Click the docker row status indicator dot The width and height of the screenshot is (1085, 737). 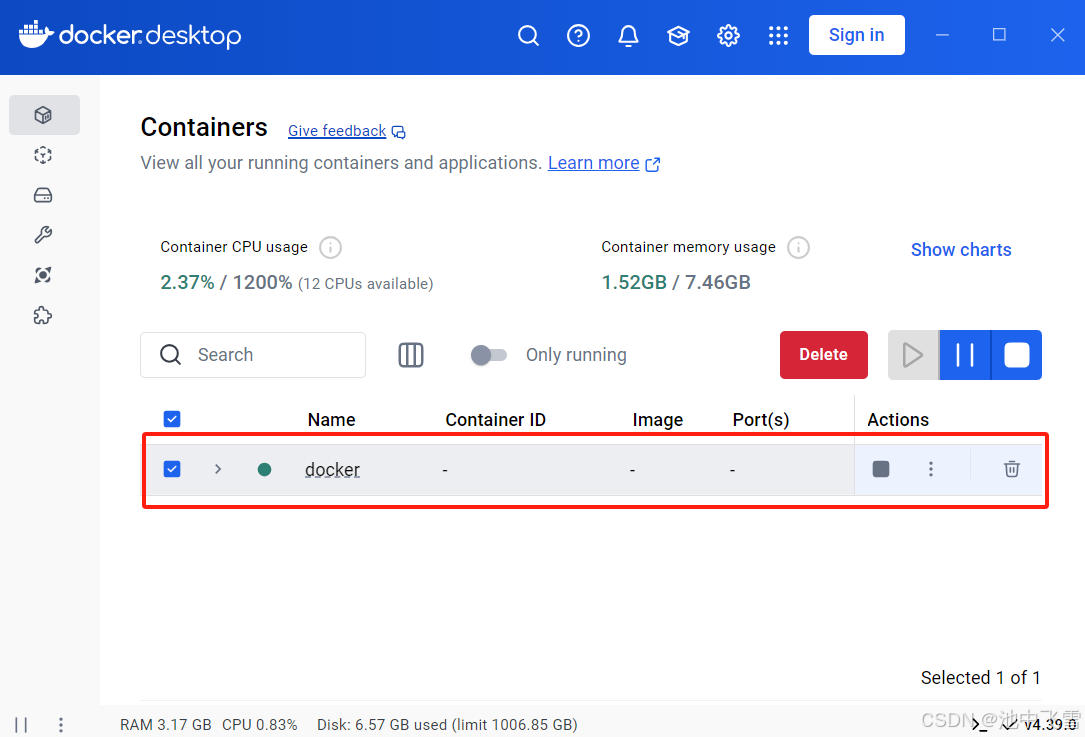point(264,470)
